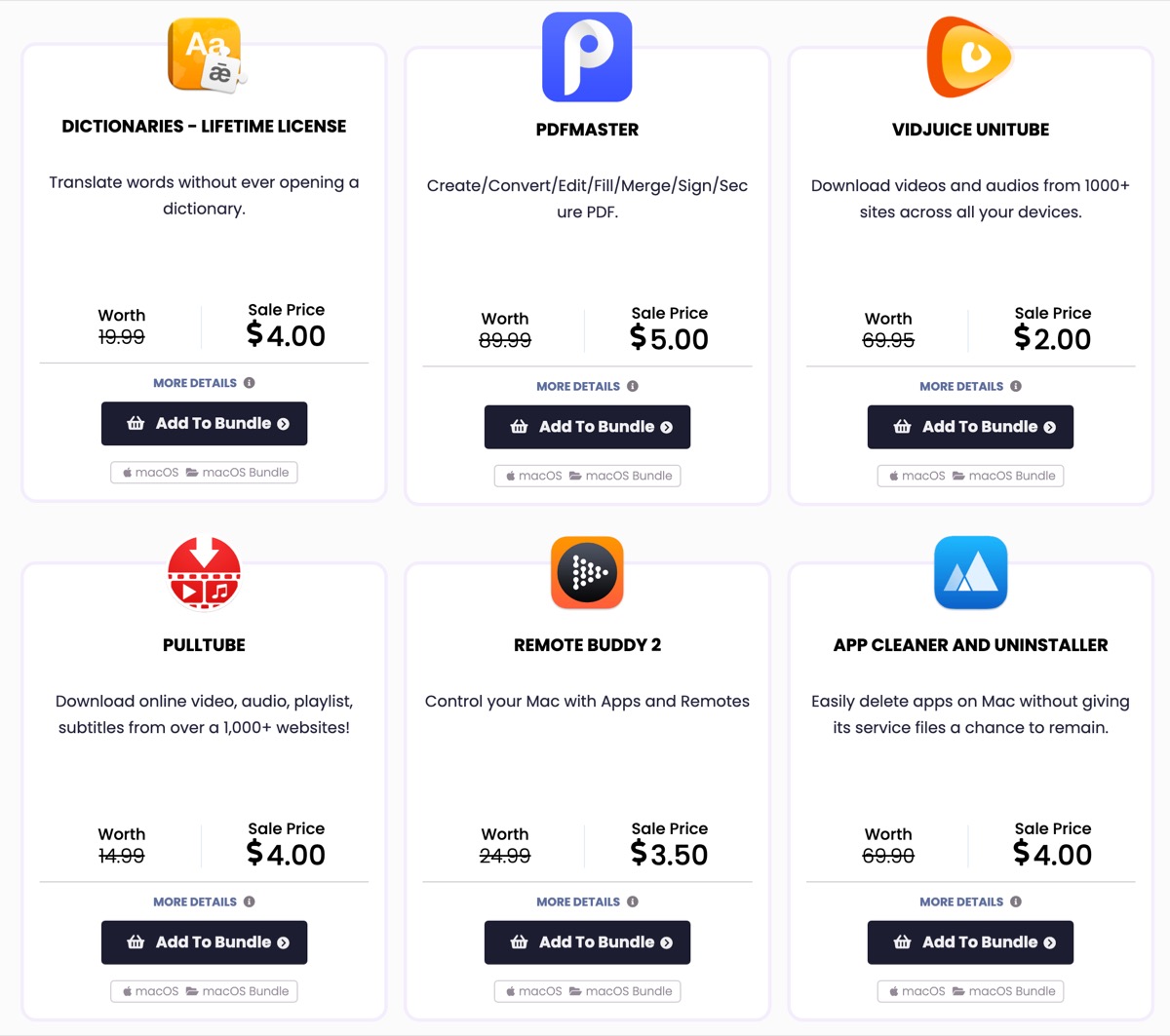Click the VidJuice UniTube app icon
Viewport: 1170px width, 1036px height.
point(970,58)
